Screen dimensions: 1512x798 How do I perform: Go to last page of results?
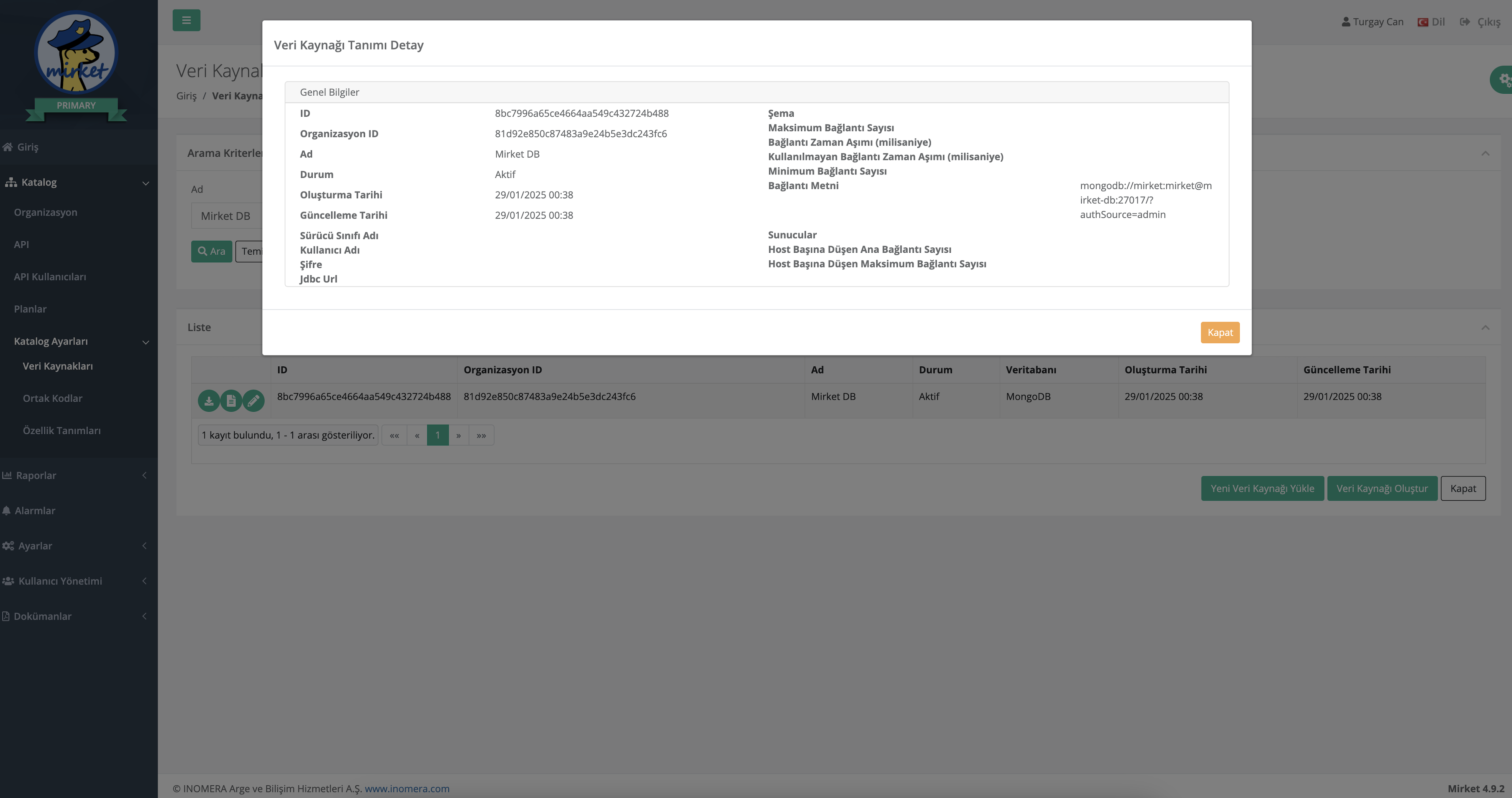[481, 435]
